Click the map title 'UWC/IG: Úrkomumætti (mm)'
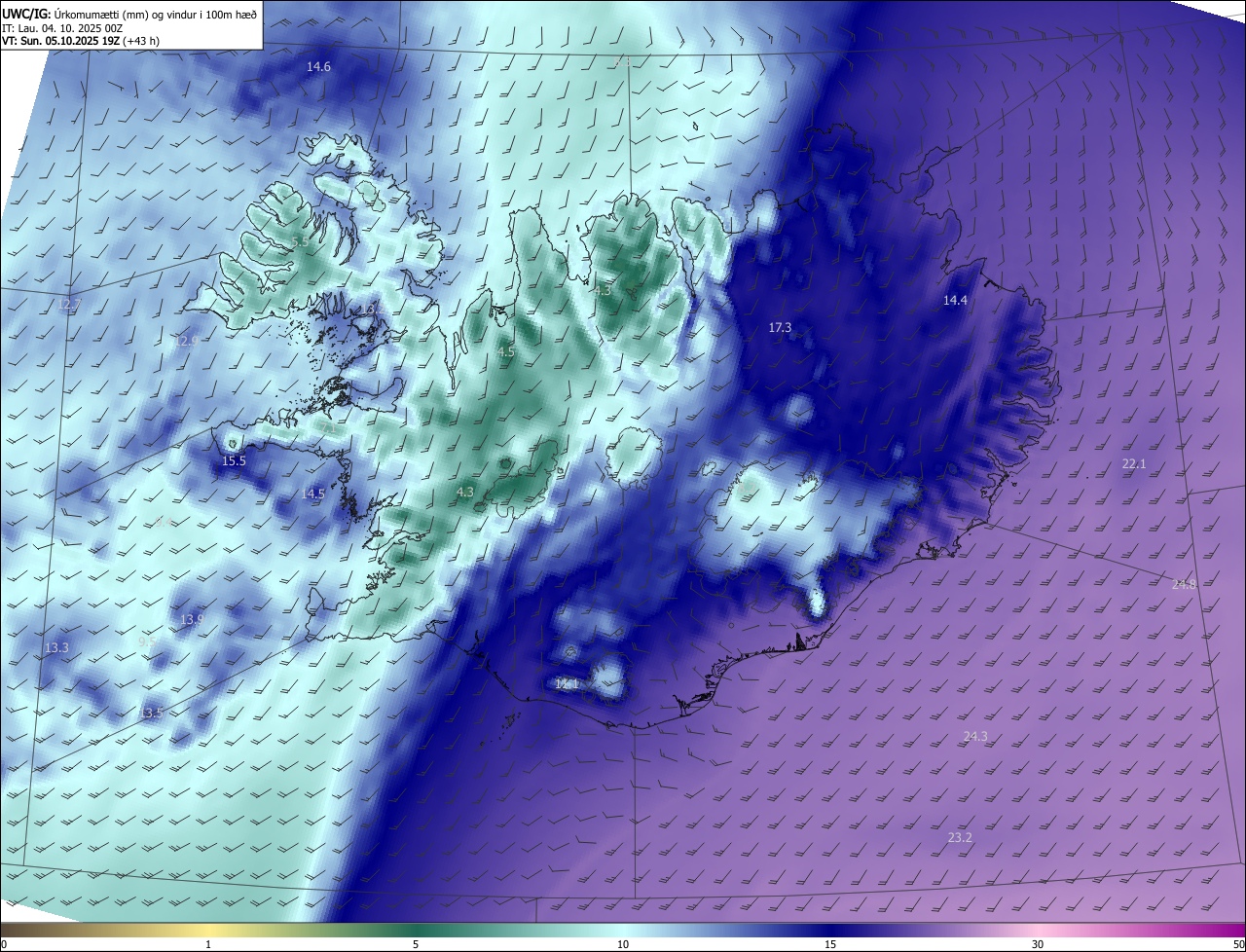 (x=76, y=14)
